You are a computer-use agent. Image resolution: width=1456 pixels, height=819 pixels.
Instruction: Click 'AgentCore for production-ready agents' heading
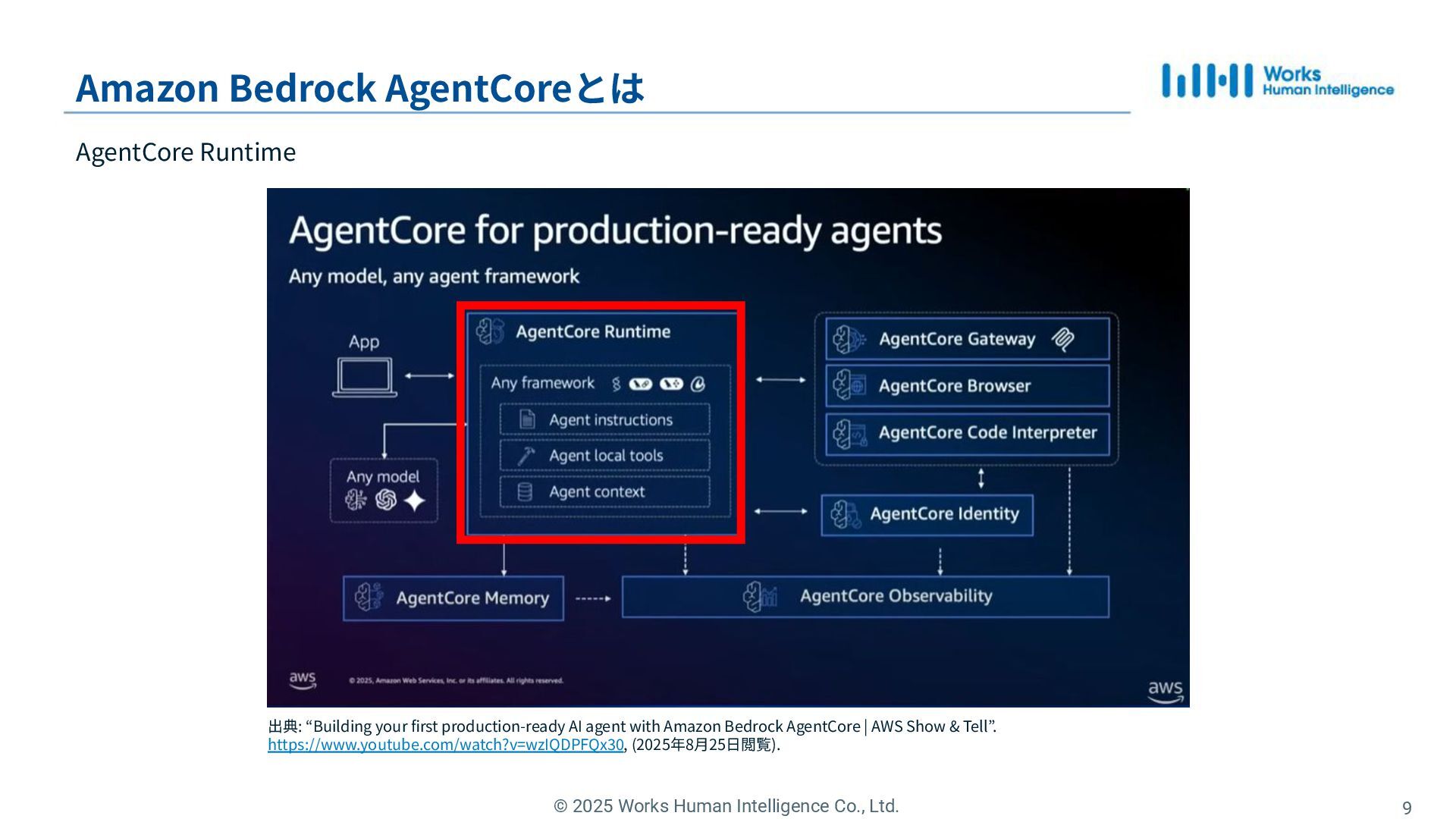tap(615, 231)
